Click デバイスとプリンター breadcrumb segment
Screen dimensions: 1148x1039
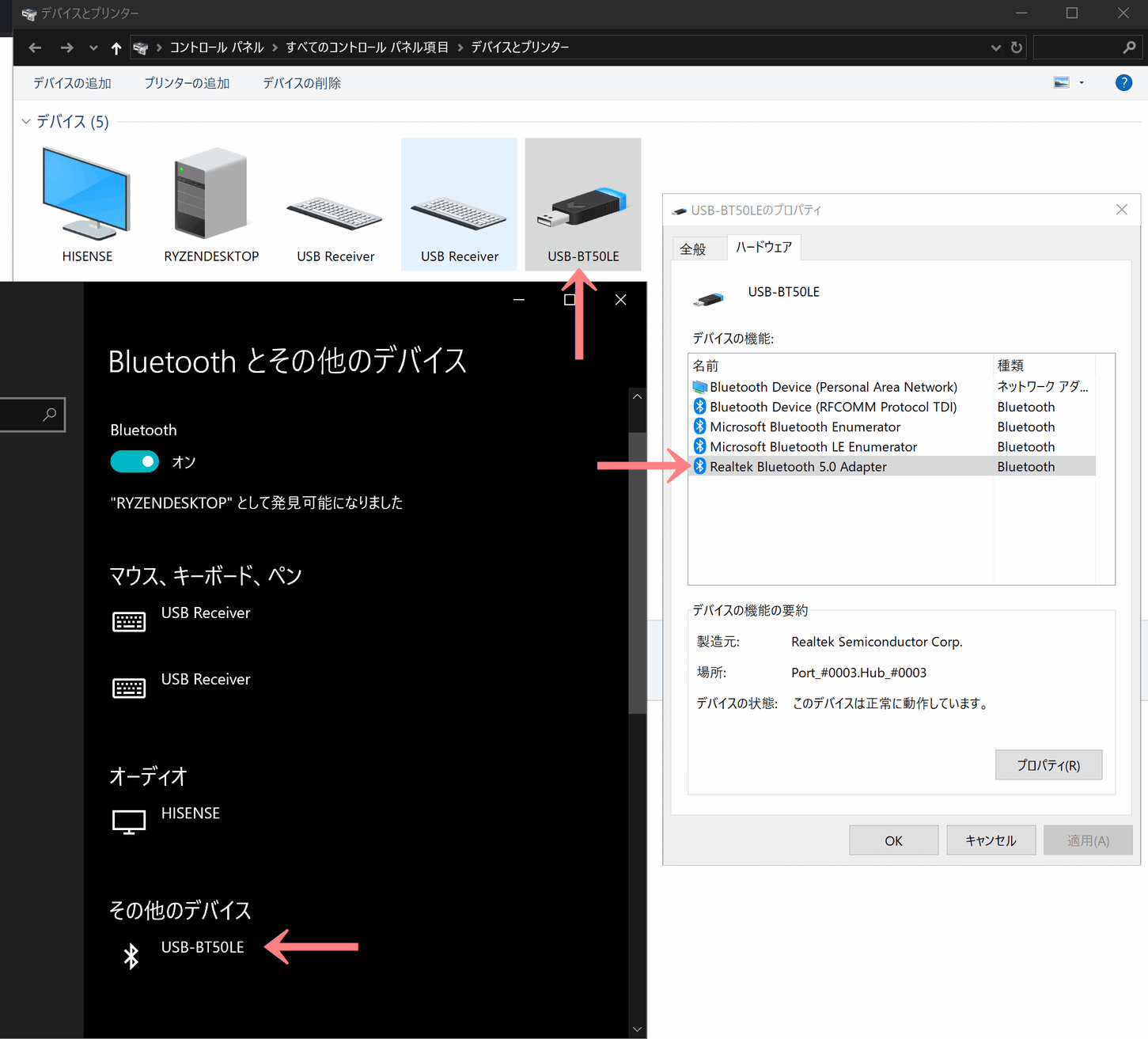(x=520, y=47)
